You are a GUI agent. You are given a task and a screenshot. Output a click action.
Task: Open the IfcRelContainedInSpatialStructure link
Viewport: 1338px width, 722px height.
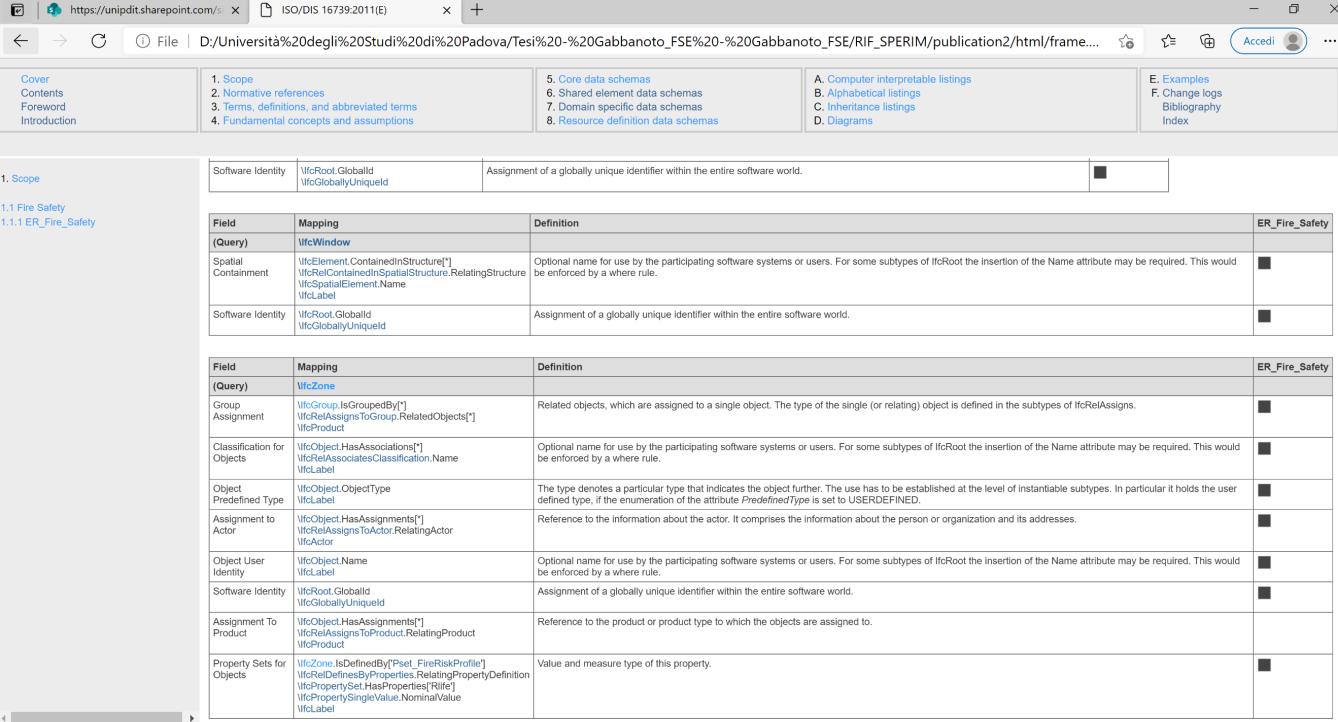click(x=372, y=273)
